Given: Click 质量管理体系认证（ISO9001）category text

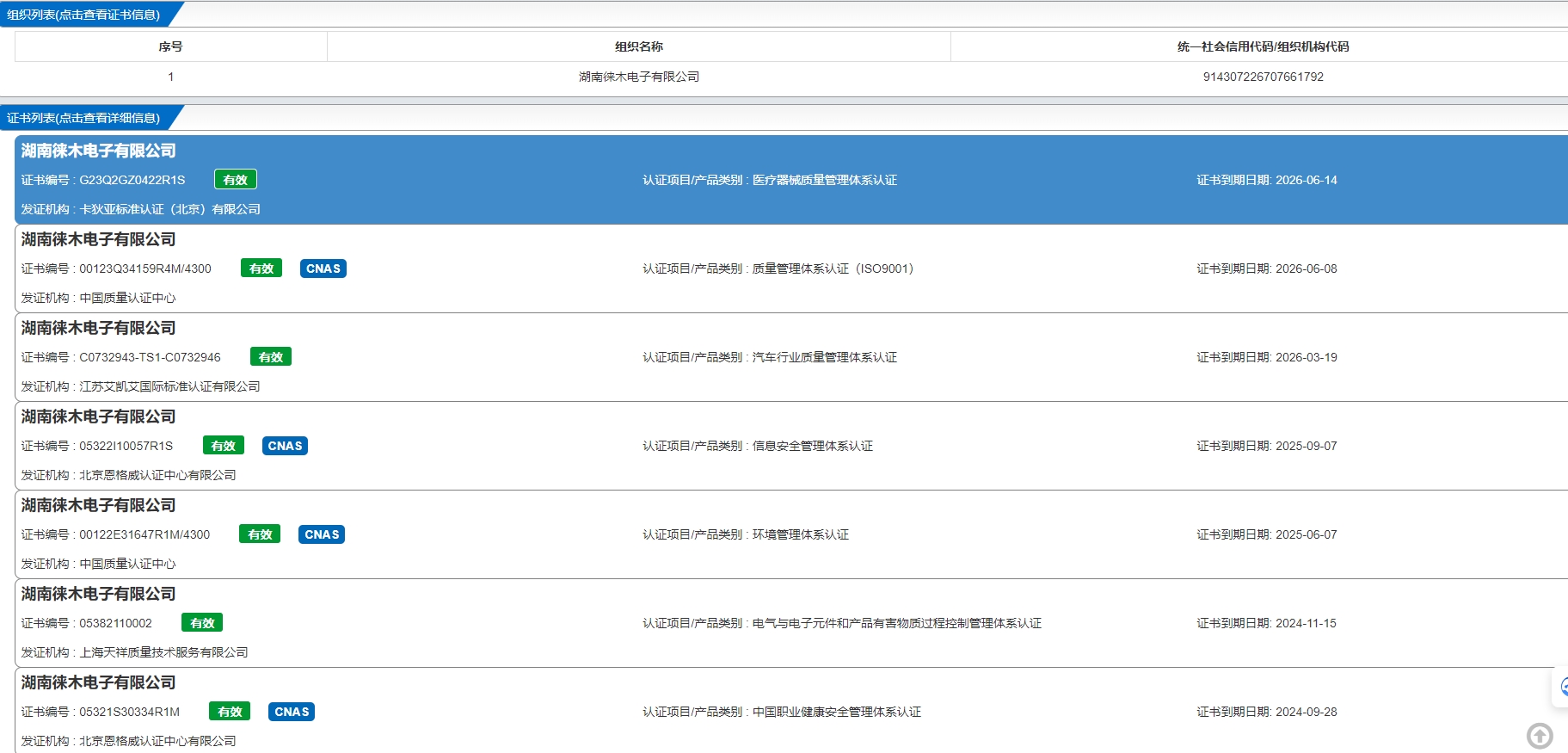Looking at the screenshot, I should (833, 268).
